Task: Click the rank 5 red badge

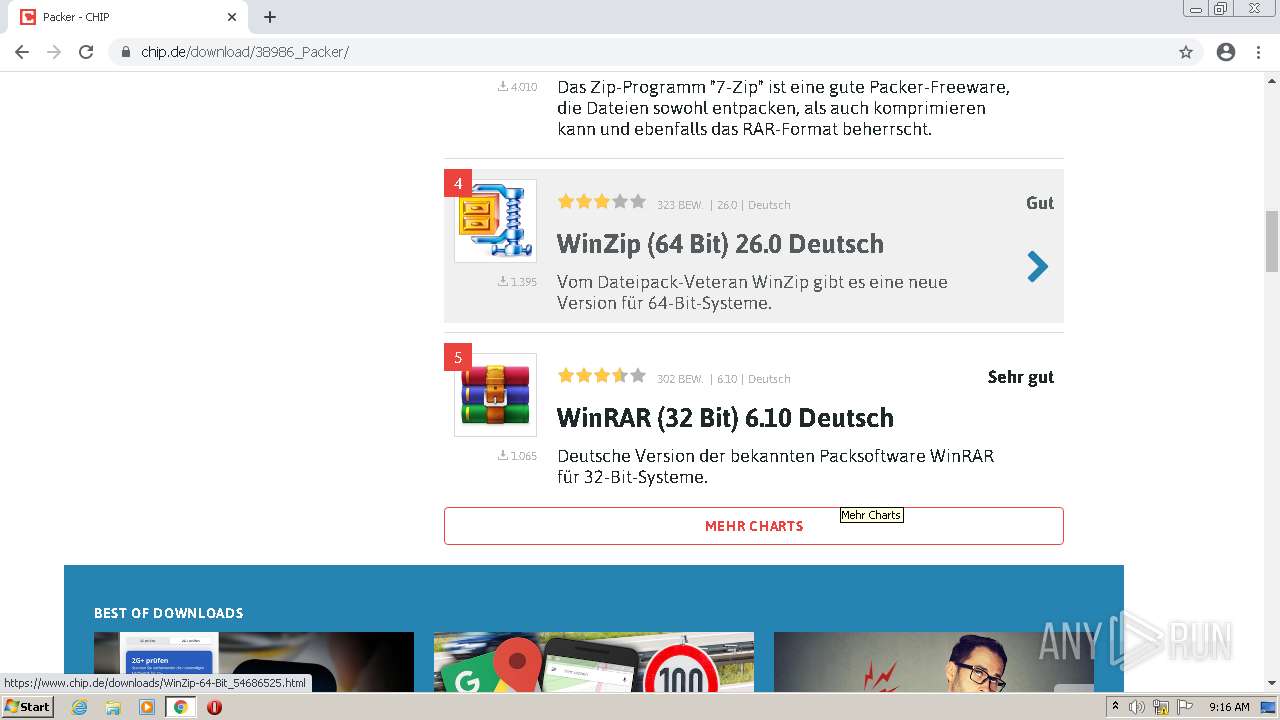Action: point(458,357)
